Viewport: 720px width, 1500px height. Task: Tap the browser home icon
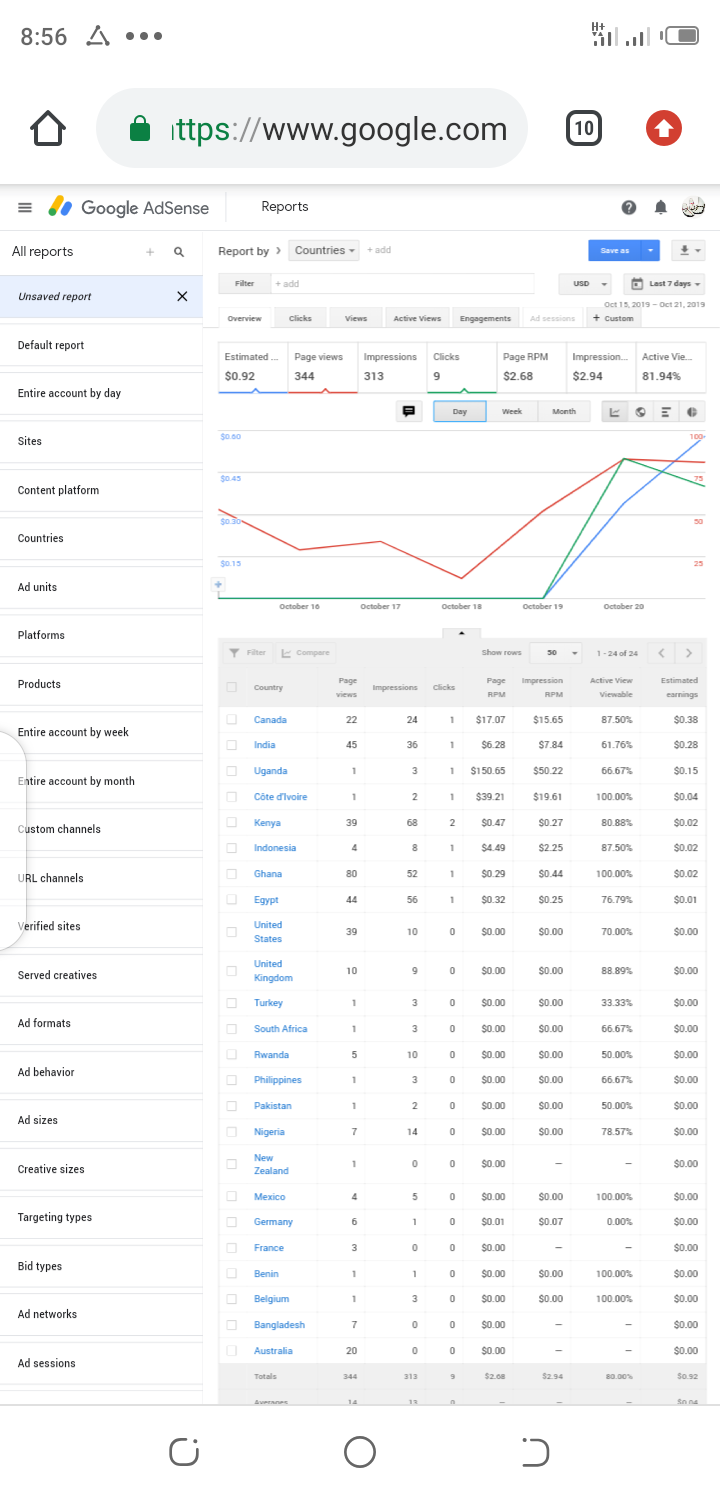click(x=48, y=128)
